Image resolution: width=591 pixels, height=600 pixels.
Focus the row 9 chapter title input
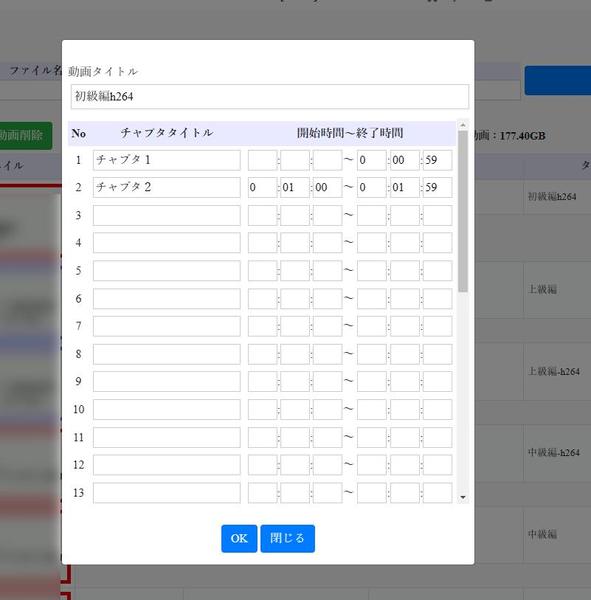tap(167, 382)
